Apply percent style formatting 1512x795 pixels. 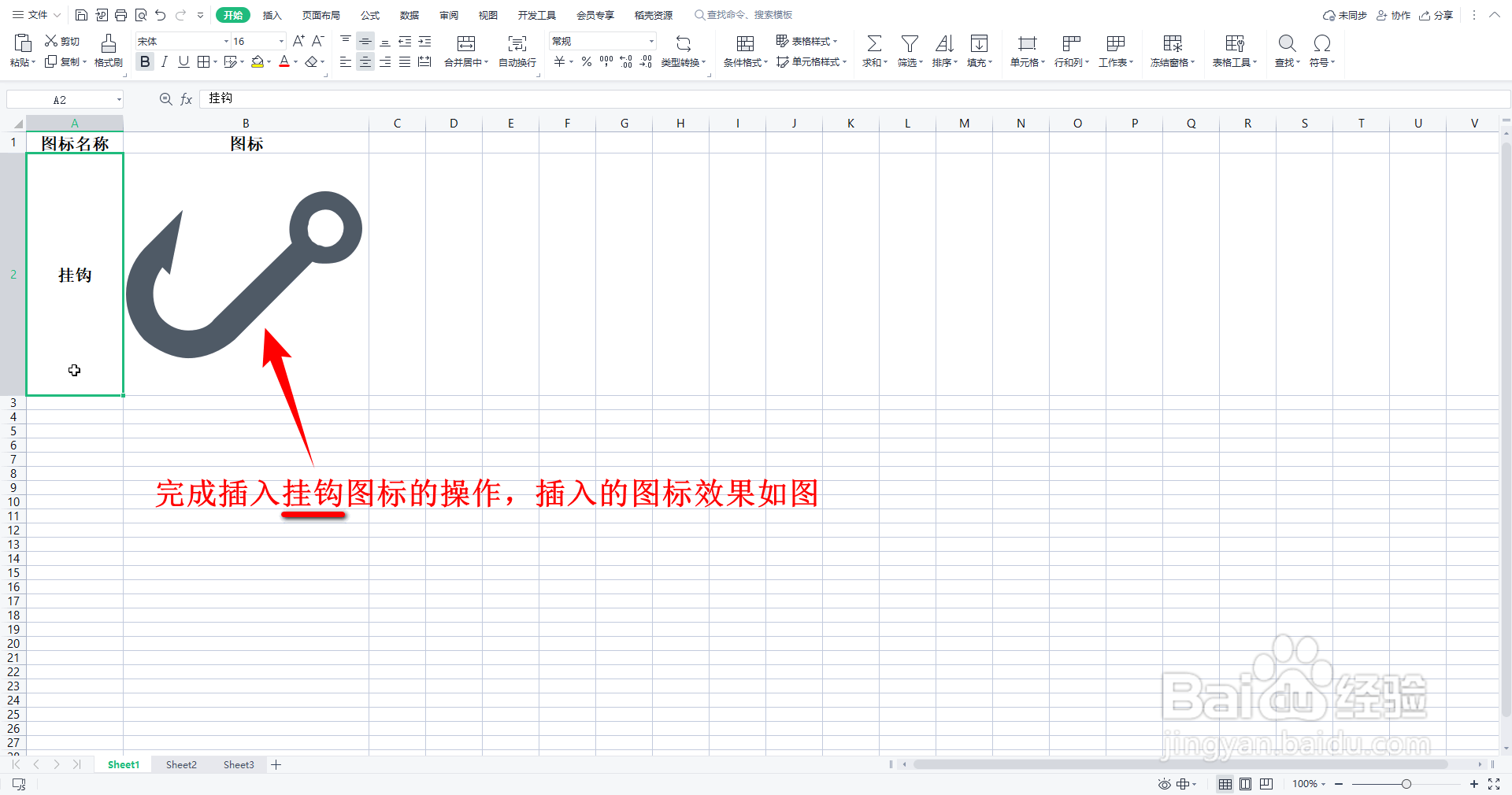(586, 61)
